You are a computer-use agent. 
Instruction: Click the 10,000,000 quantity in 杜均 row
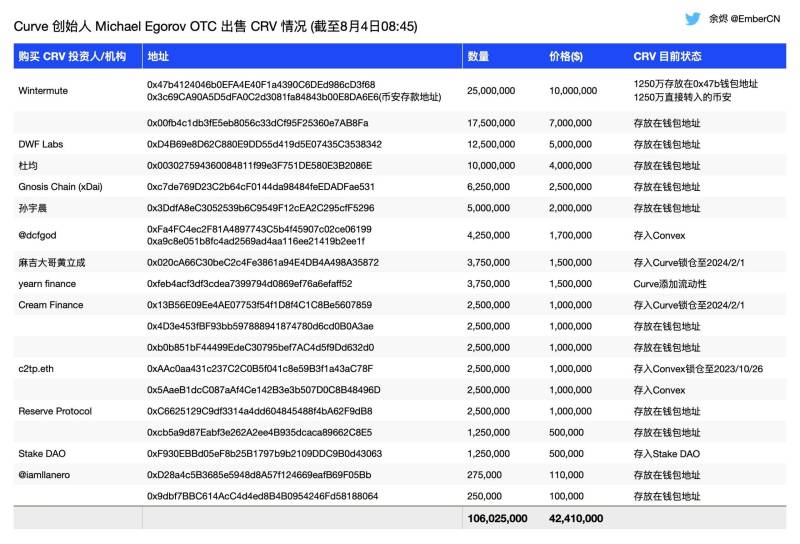coord(491,166)
